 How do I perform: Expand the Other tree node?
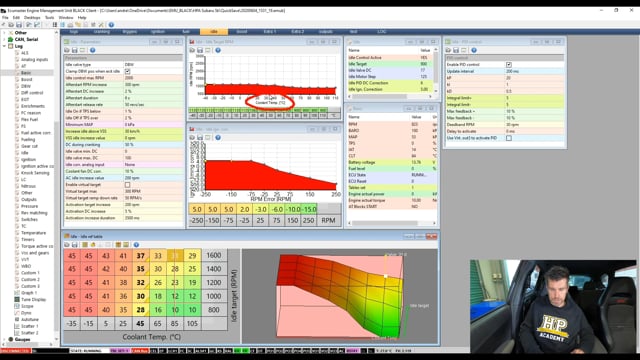[4, 33]
